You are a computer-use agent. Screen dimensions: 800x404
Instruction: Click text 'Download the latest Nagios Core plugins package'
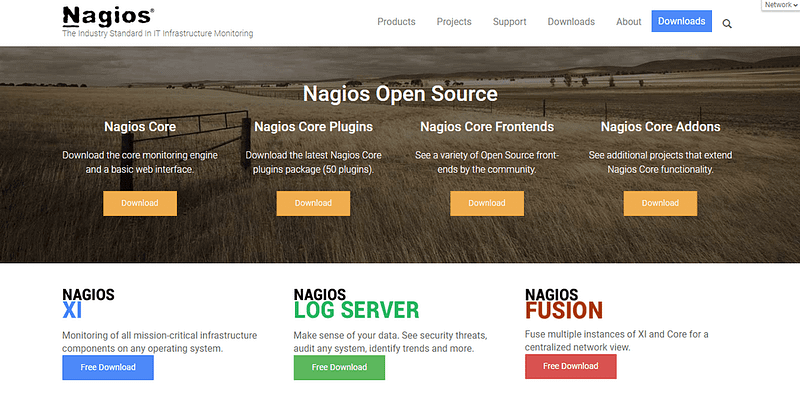pyautogui.click(x=313, y=162)
